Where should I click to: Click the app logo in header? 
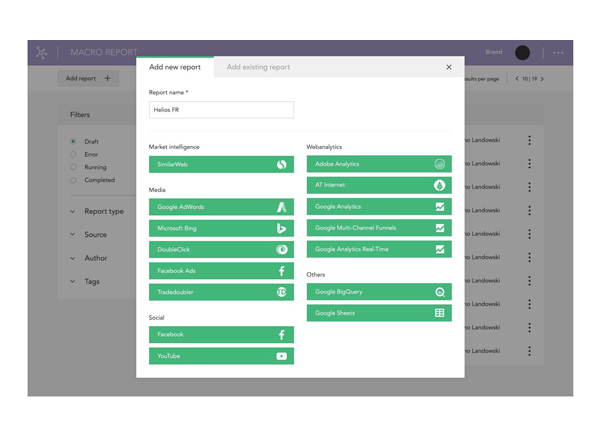(41, 52)
